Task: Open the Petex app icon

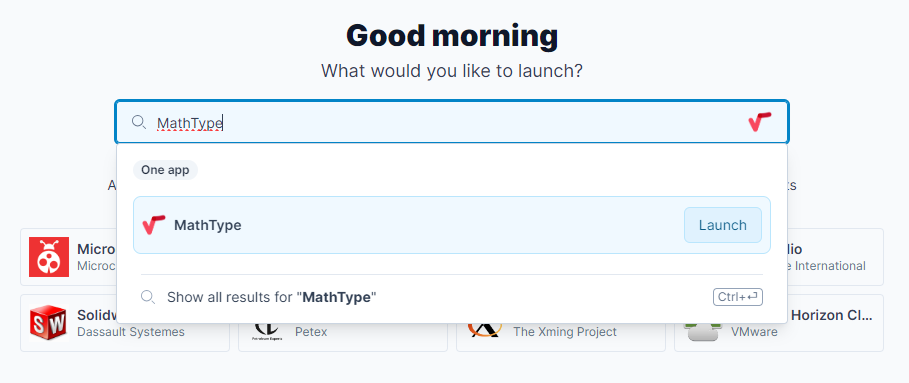Action: click(x=267, y=332)
